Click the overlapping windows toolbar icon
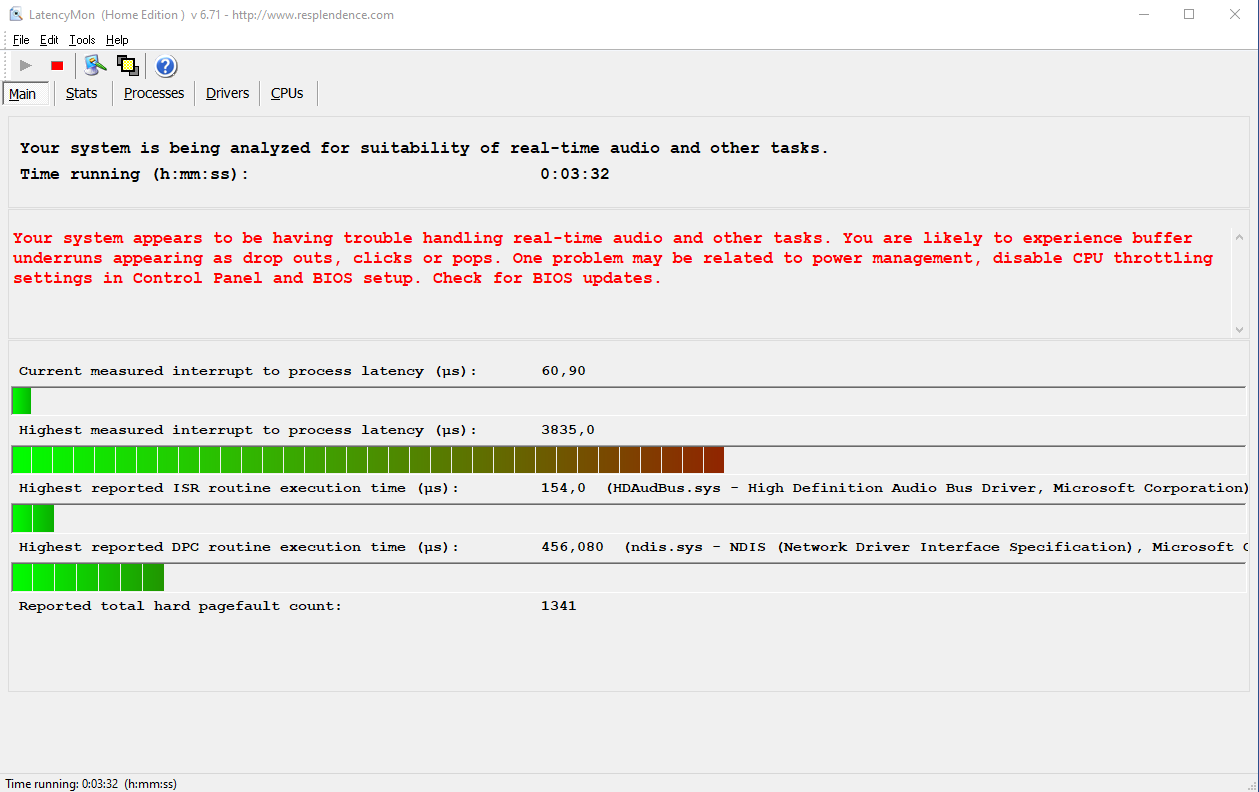Viewport: 1259px width, 792px height. tap(127, 66)
